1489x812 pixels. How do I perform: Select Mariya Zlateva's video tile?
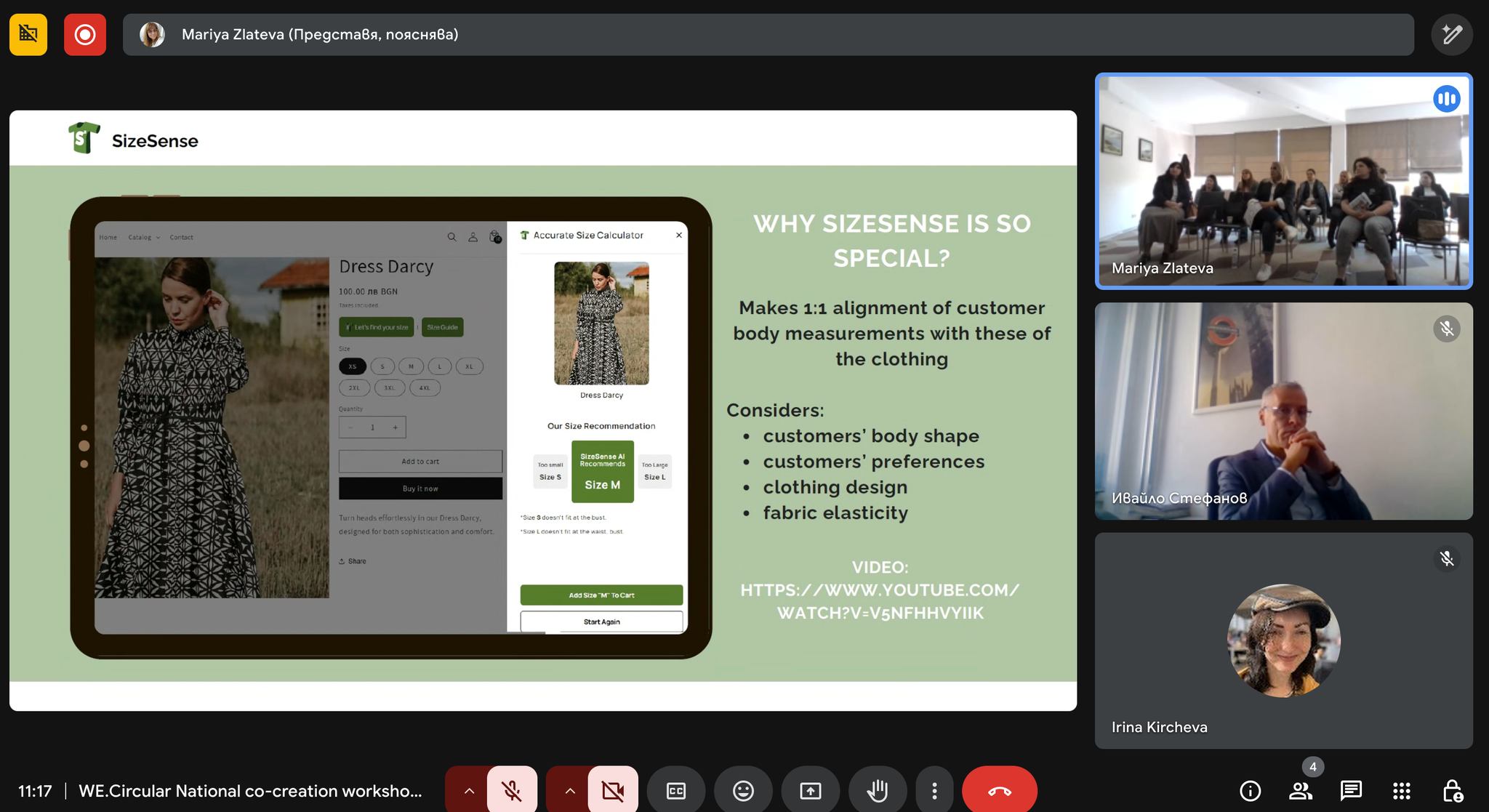[1284, 181]
